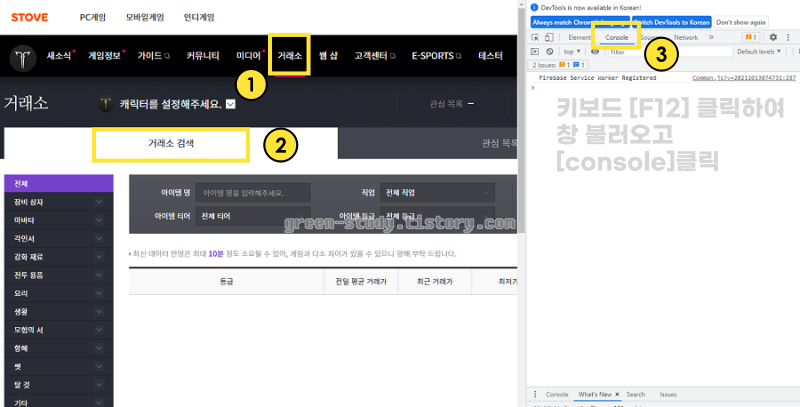
Task: Click the blue info icon in DevTools banner
Action: [x=535, y=8]
